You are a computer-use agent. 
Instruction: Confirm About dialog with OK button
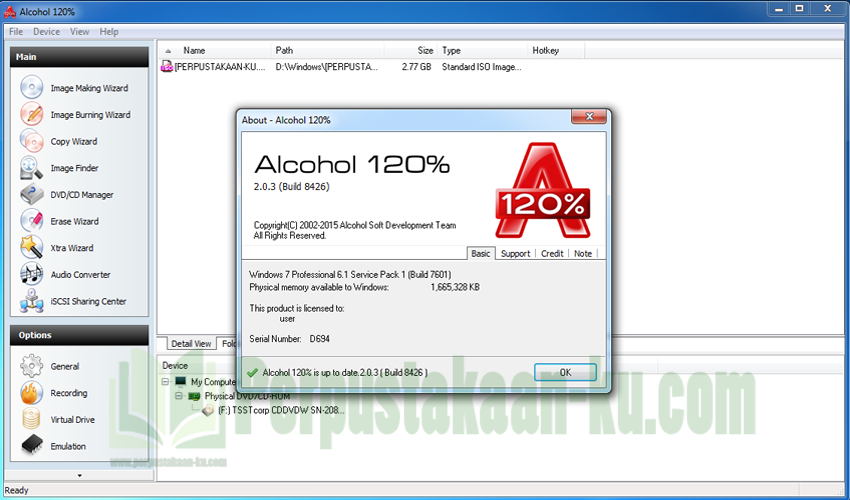pyautogui.click(x=565, y=373)
